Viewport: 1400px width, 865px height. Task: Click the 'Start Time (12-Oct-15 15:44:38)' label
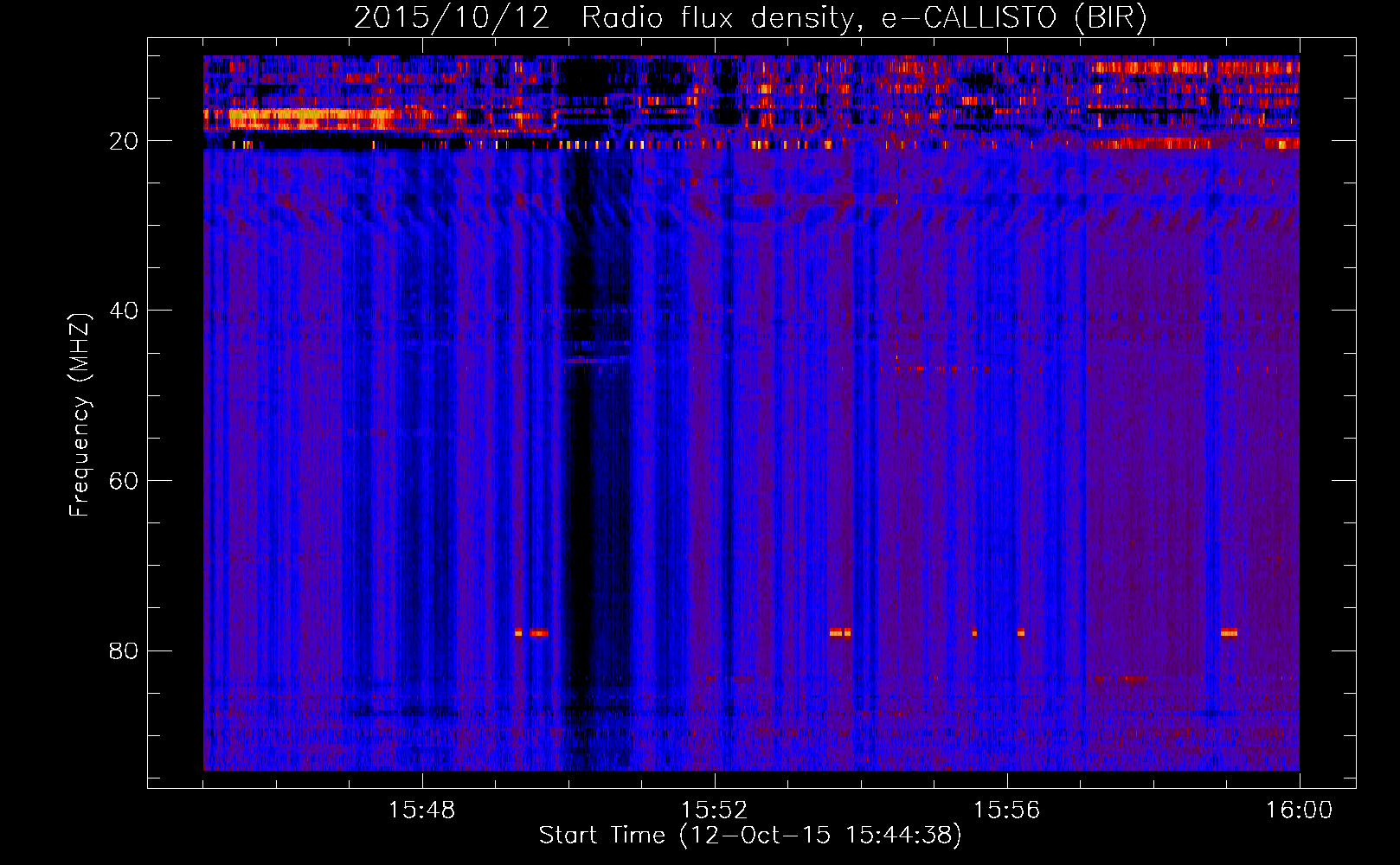pyautogui.click(x=750, y=836)
